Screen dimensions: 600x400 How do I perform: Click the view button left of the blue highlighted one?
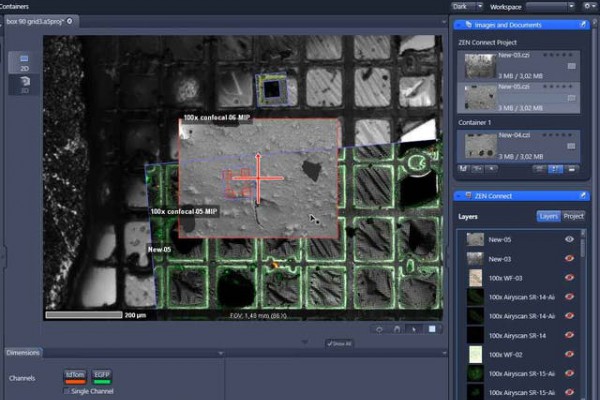540,169
